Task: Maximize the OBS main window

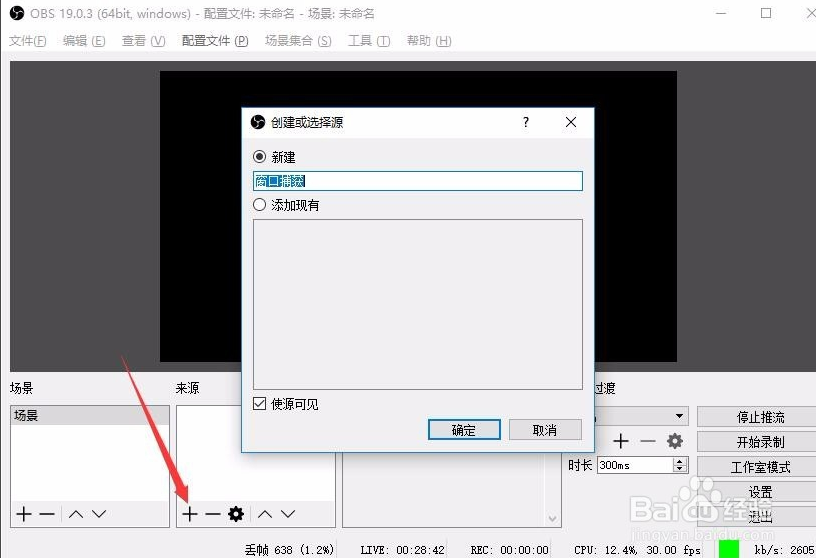Action: coord(766,13)
